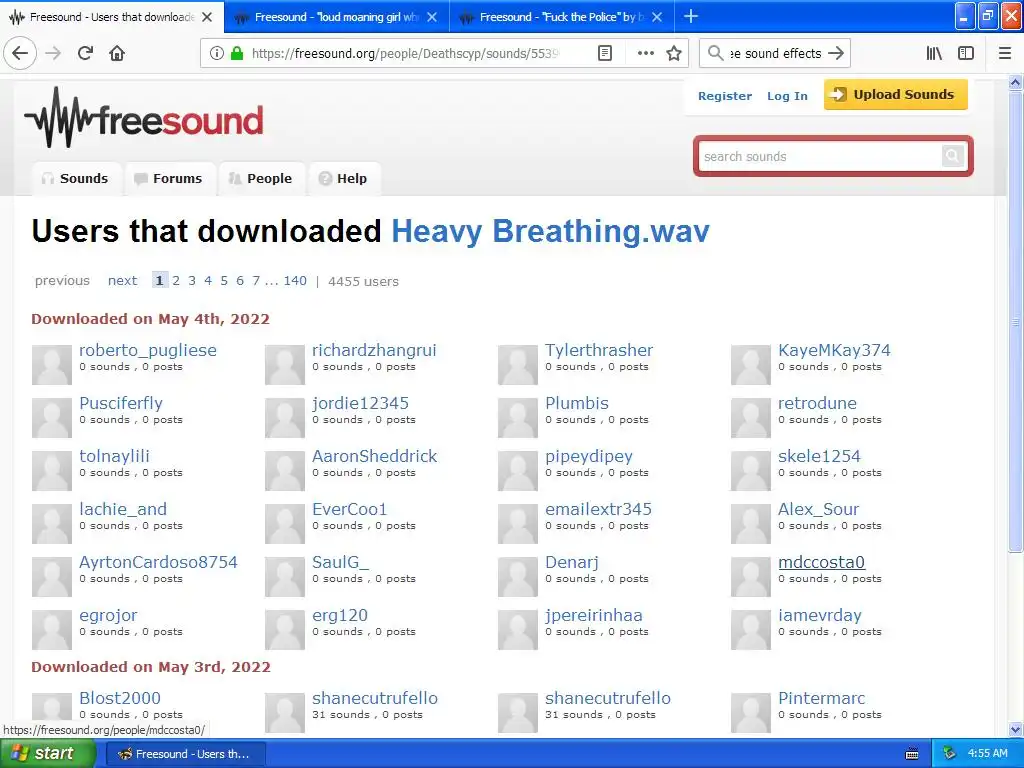Go to the next page link
The image size is (1024, 768).
coord(122,281)
